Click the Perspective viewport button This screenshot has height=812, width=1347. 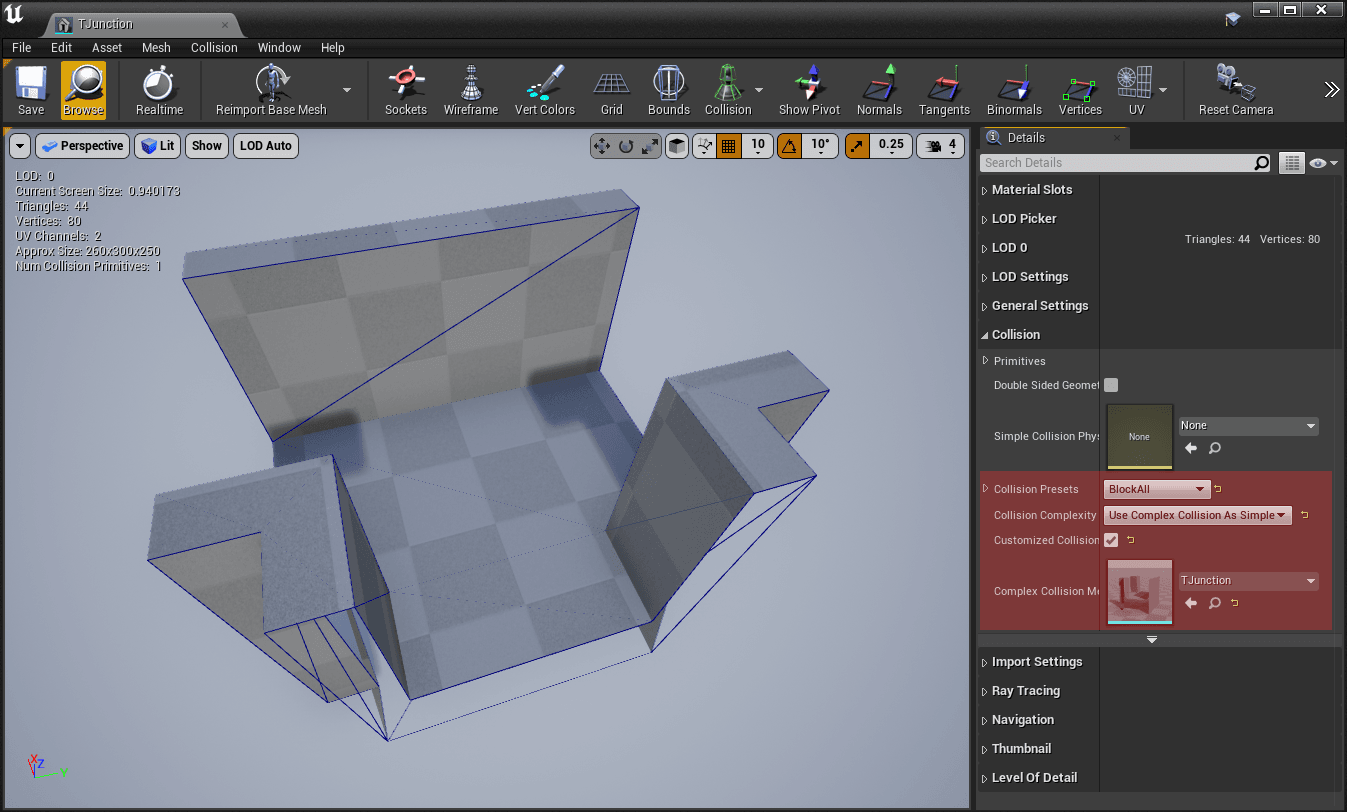click(x=82, y=146)
